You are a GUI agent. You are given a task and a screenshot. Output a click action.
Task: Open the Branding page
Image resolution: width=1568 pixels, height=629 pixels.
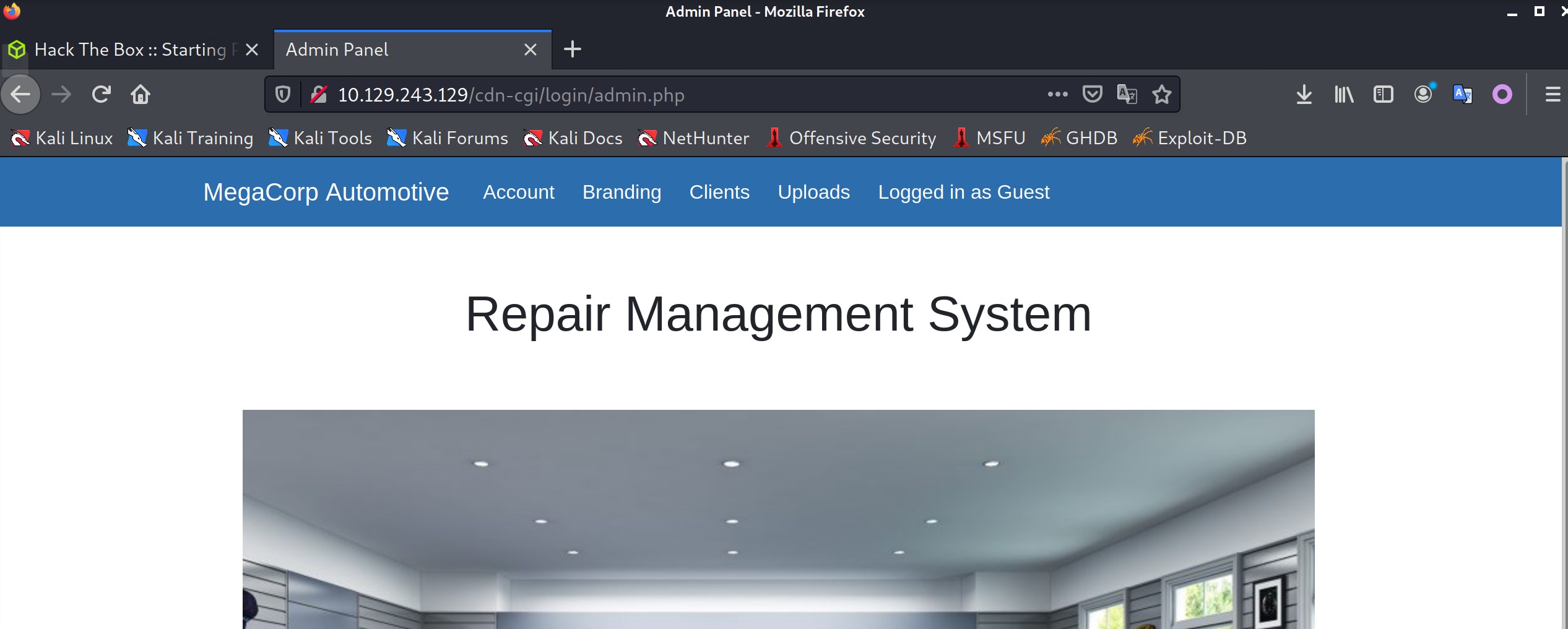point(622,192)
